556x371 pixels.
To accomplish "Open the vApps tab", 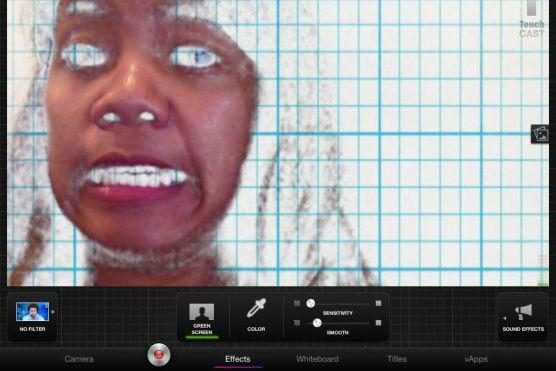I will [476, 359].
